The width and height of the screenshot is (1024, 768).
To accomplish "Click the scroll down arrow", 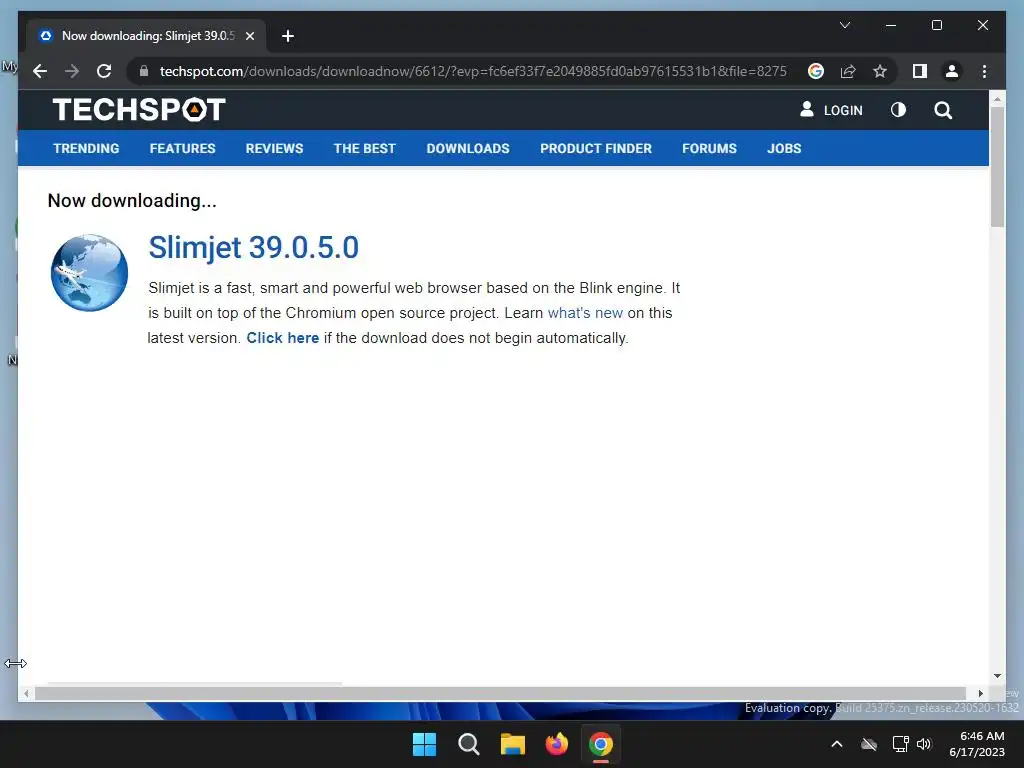I will click(997, 676).
